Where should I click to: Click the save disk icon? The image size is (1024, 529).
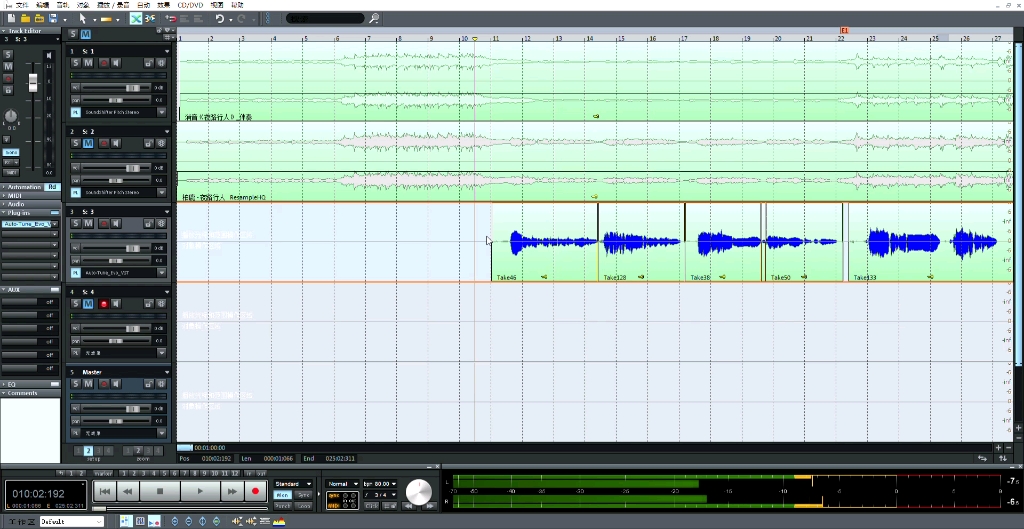pyautogui.click(x=53, y=19)
